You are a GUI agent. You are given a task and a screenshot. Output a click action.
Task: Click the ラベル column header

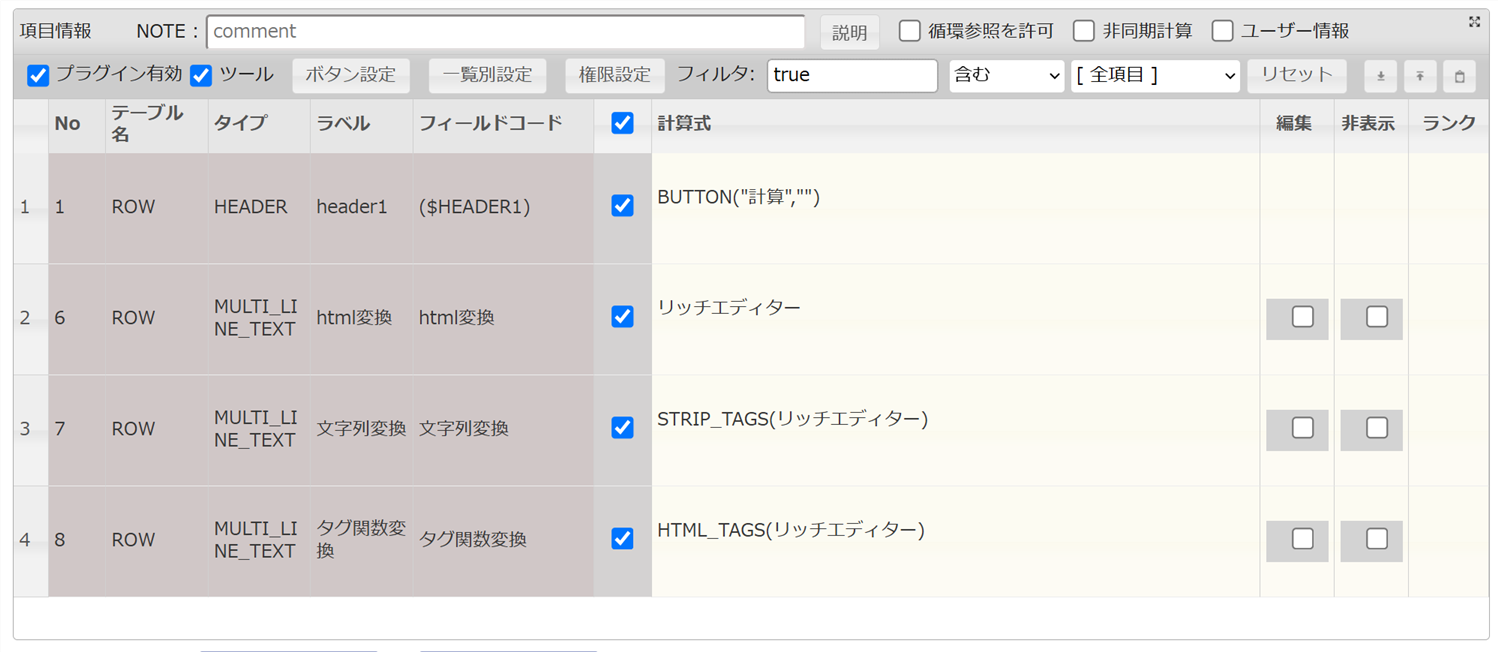362,125
